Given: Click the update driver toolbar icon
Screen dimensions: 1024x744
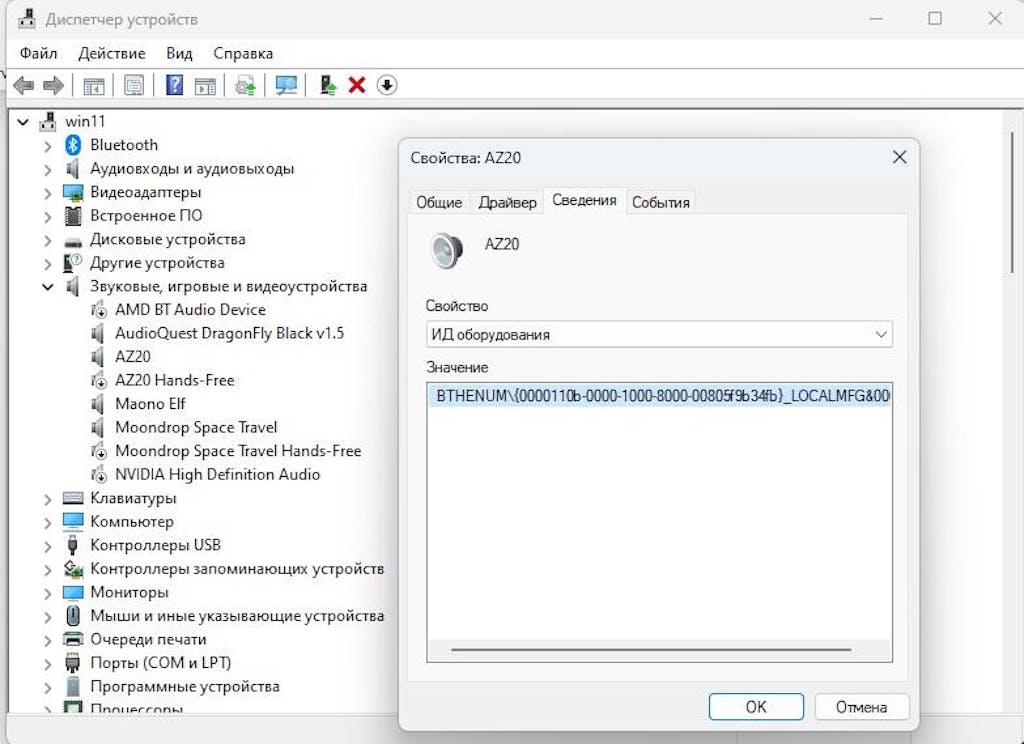Looking at the screenshot, I should click(245, 86).
